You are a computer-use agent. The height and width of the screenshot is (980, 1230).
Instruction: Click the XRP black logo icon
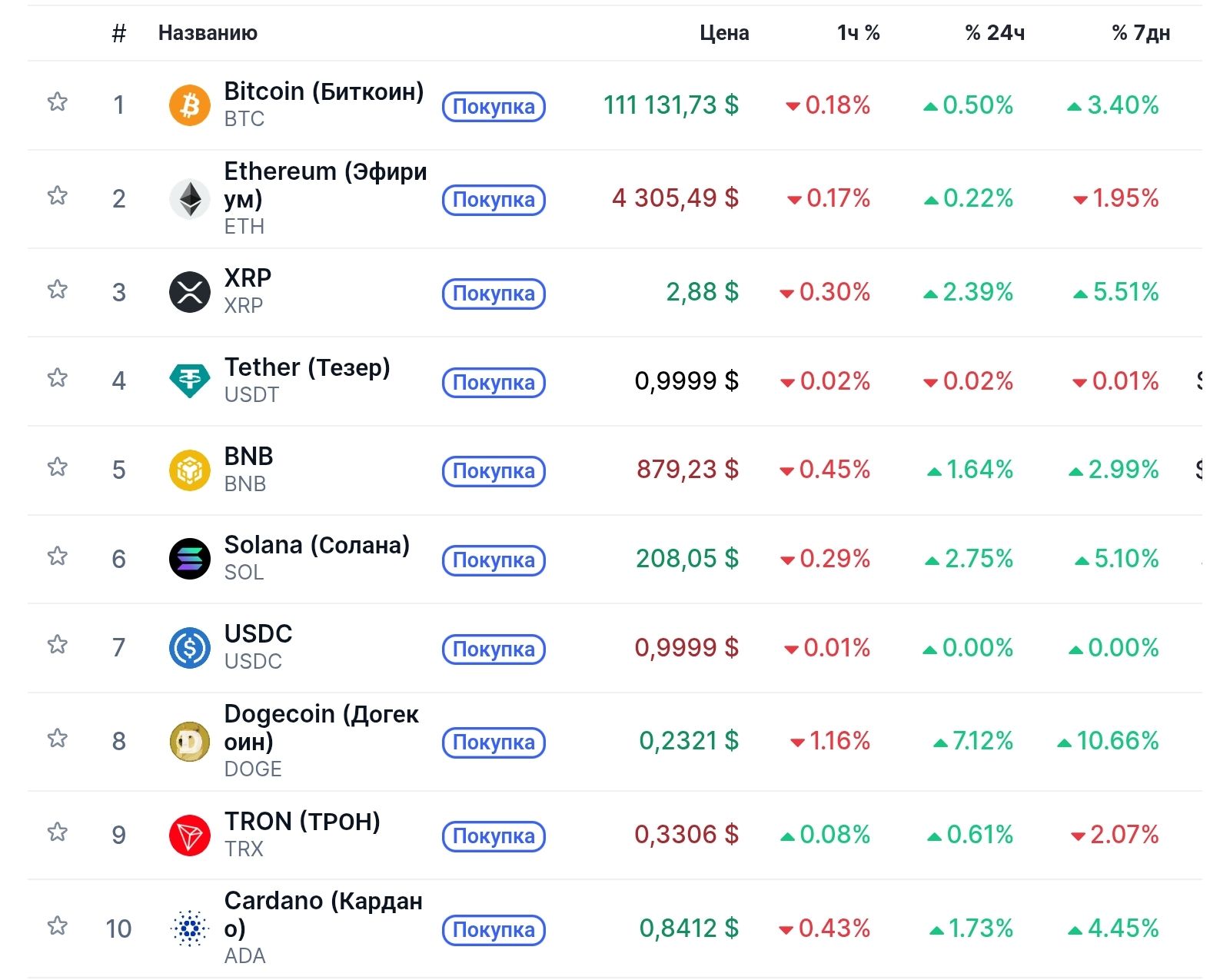pos(189,292)
